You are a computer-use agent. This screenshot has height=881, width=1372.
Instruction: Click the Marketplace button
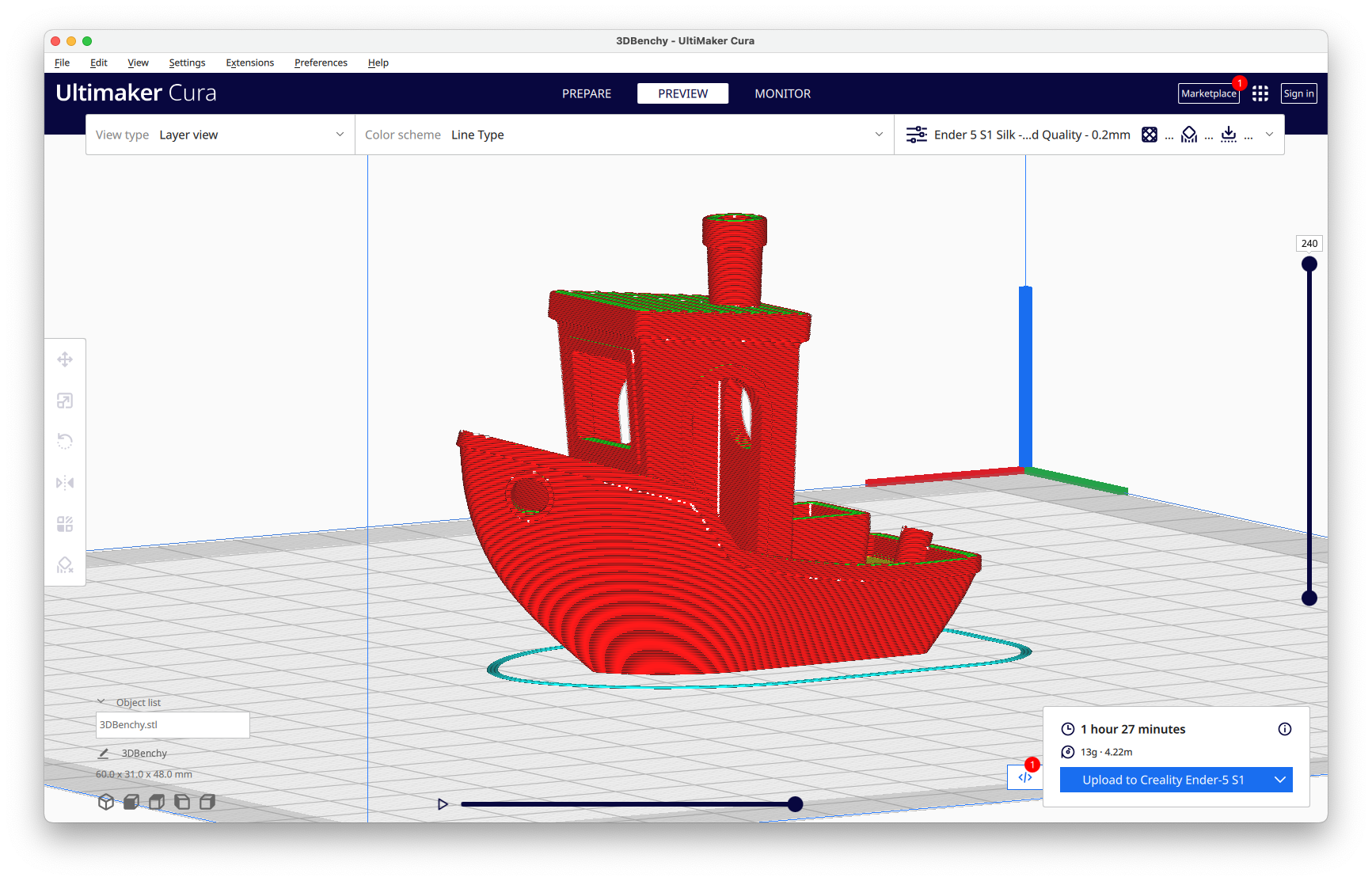(x=1208, y=93)
